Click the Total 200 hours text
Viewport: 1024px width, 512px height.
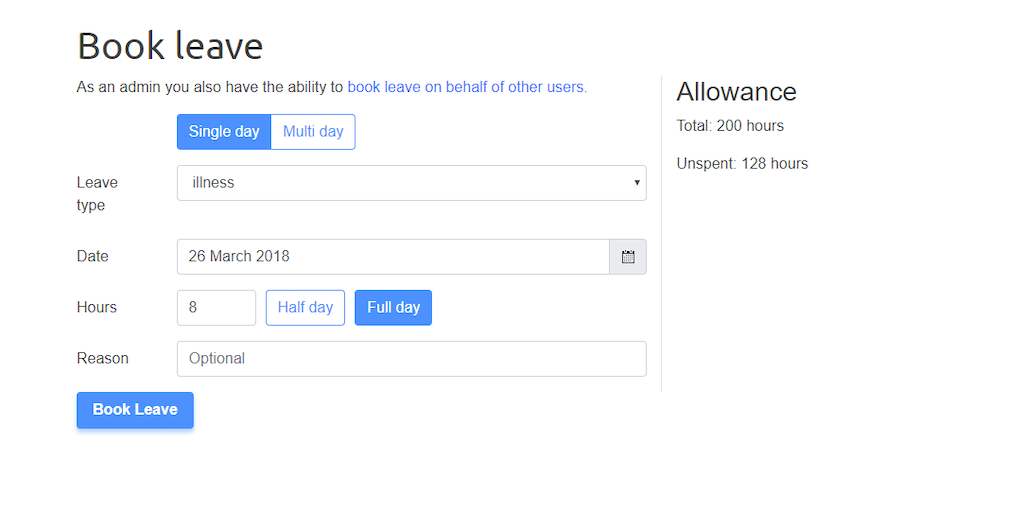[x=730, y=126]
